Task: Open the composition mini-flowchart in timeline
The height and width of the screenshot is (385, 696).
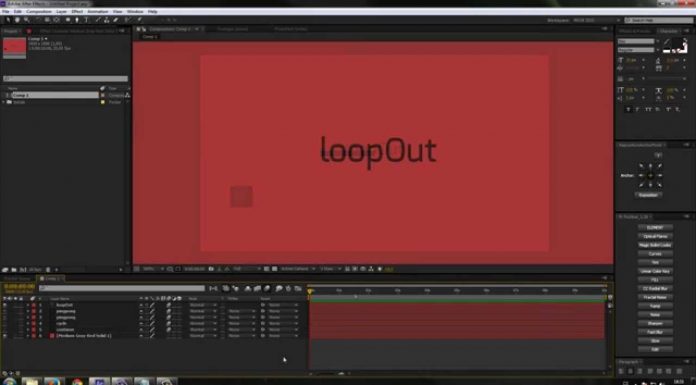Action: pyautogui.click(x=214, y=289)
